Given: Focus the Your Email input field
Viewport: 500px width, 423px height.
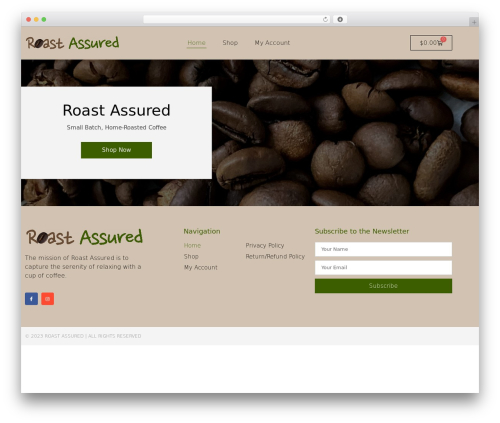Looking at the screenshot, I should coord(383,267).
